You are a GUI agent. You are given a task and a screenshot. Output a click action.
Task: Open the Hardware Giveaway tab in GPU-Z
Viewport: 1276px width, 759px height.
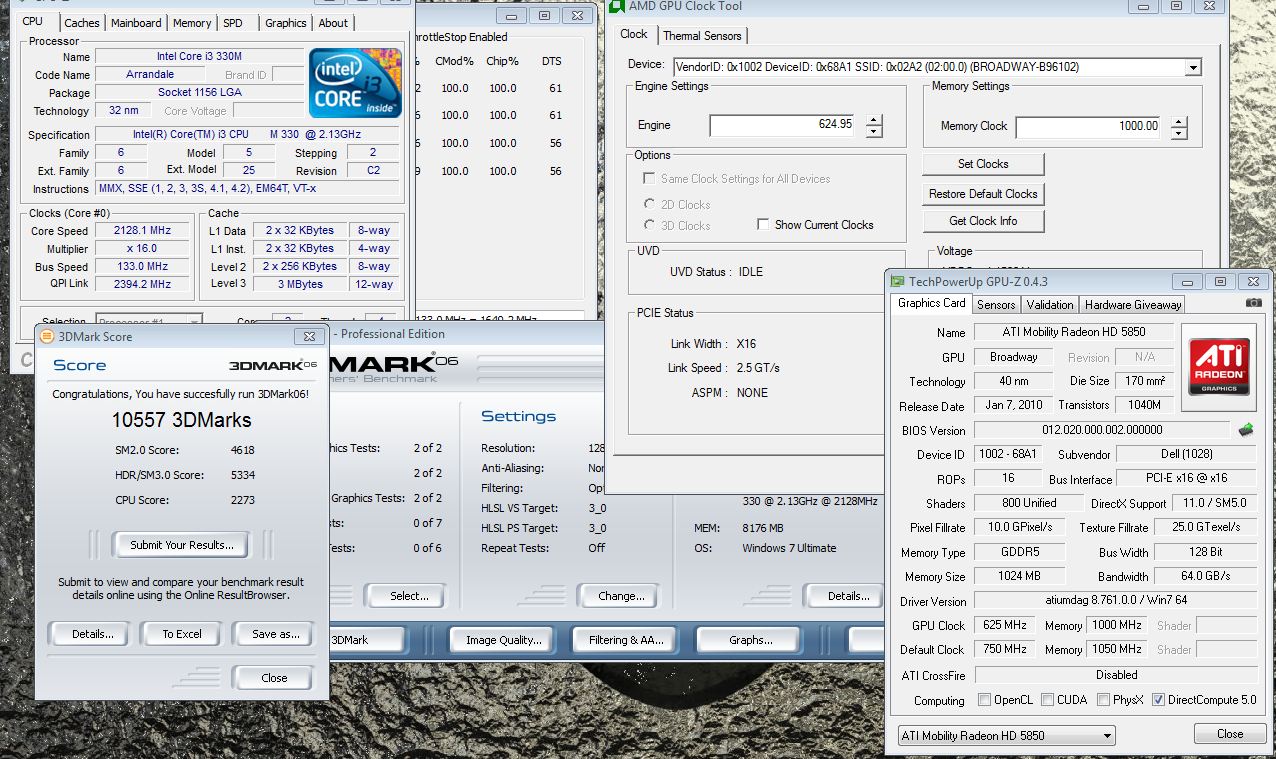click(x=1133, y=305)
